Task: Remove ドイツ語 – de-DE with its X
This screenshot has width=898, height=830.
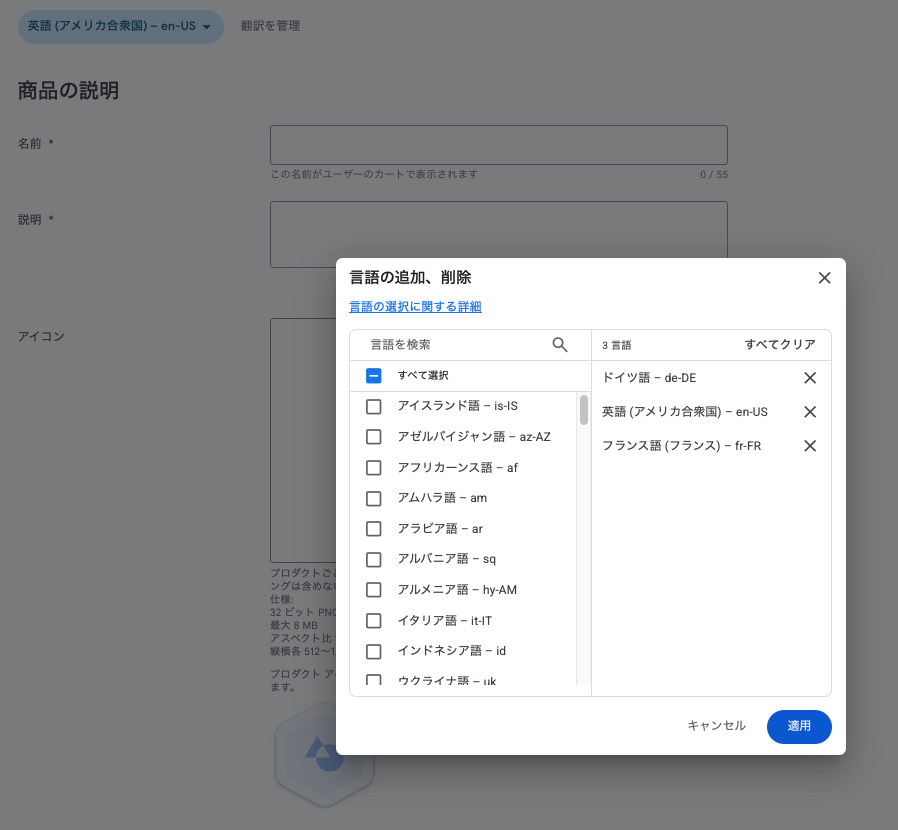Action: click(810, 378)
